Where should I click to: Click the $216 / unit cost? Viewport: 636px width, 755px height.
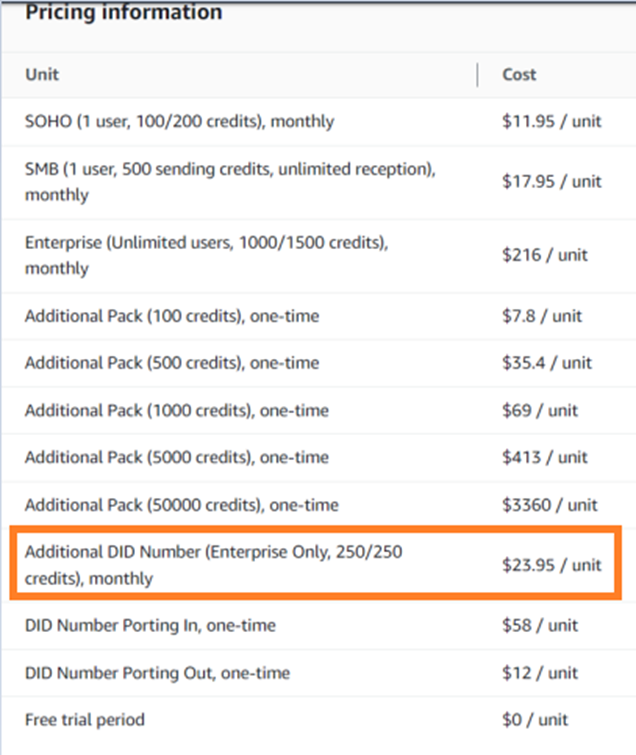pos(545,255)
